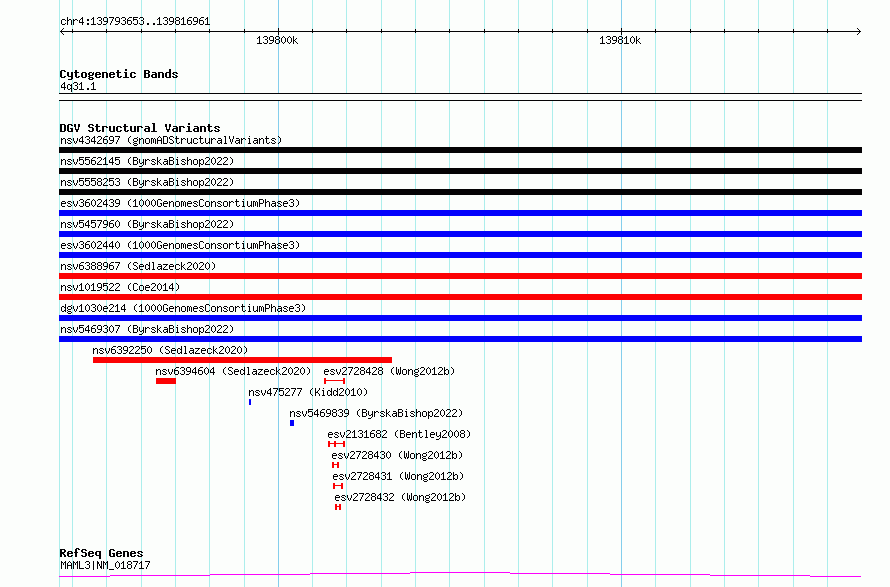This screenshot has height=587, width=890.
Task: Click the red bar under nsv6388967
Action: 460,276
